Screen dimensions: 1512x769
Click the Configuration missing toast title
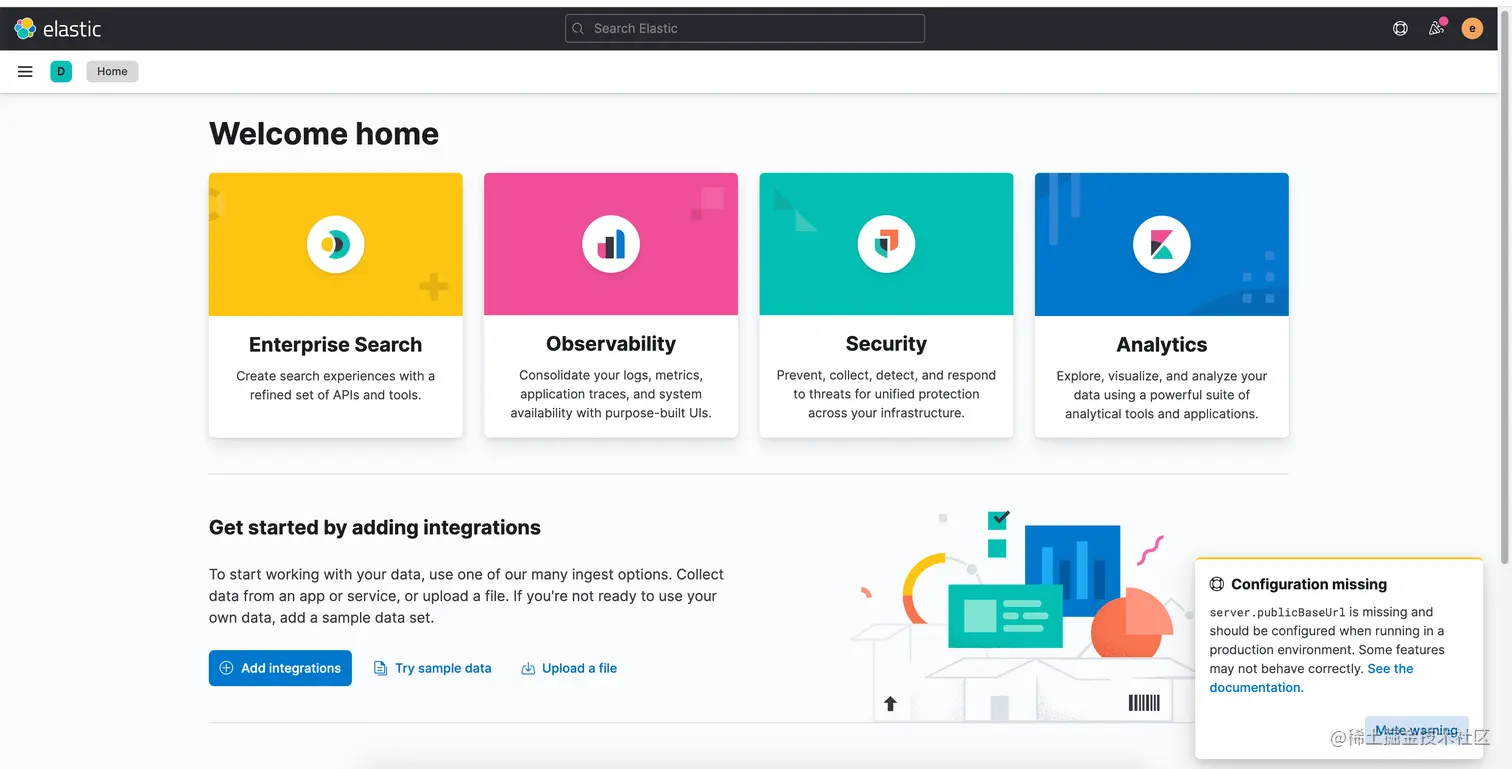[x=1309, y=584]
